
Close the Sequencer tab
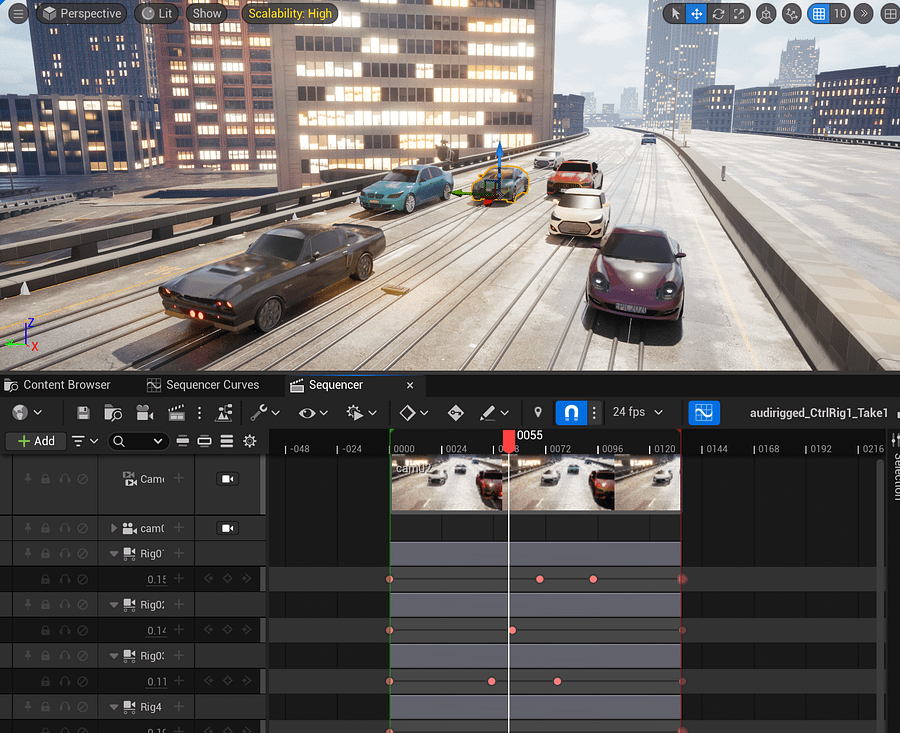[410, 385]
